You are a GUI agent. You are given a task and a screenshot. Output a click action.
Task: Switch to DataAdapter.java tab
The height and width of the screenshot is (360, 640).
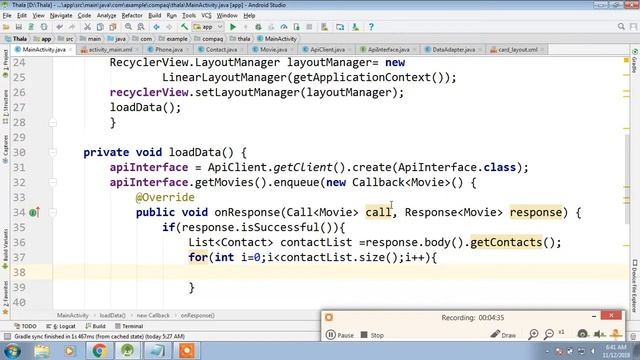coord(453,50)
